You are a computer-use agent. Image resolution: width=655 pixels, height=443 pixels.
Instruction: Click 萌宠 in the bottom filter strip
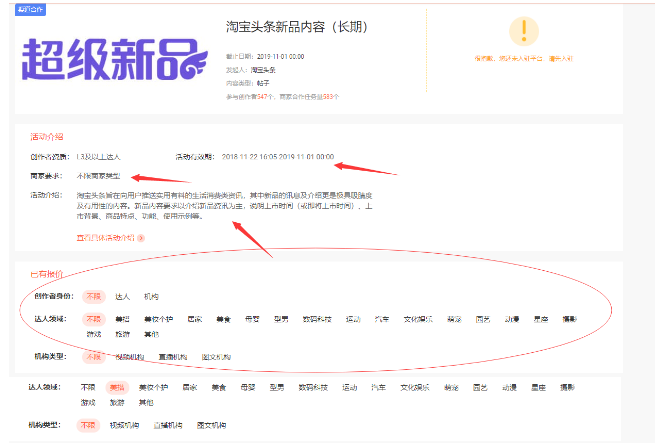pos(451,387)
